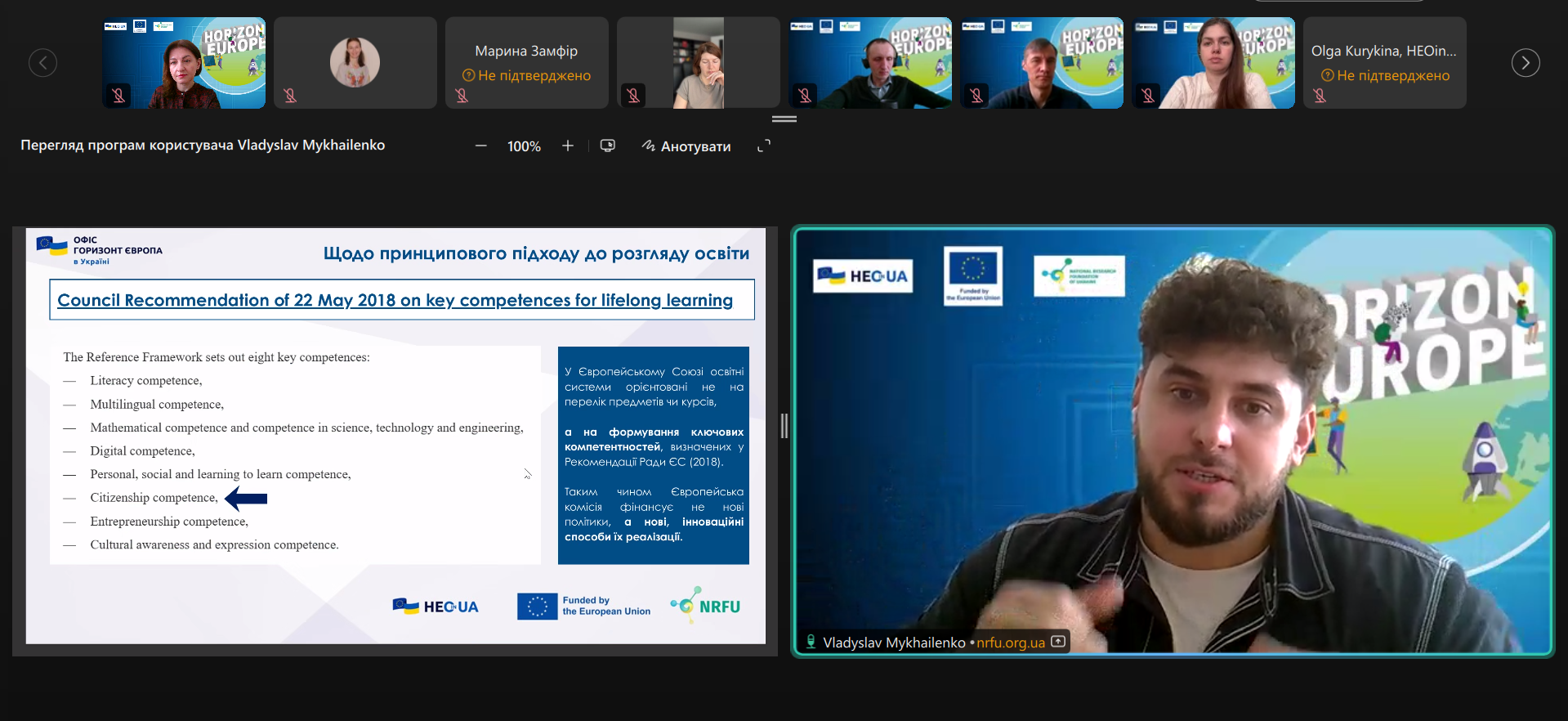Select Vladyslav Mykhailenko's large video feed
Viewport: 1568px width, 721px height.
click(x=1173, y=441)
